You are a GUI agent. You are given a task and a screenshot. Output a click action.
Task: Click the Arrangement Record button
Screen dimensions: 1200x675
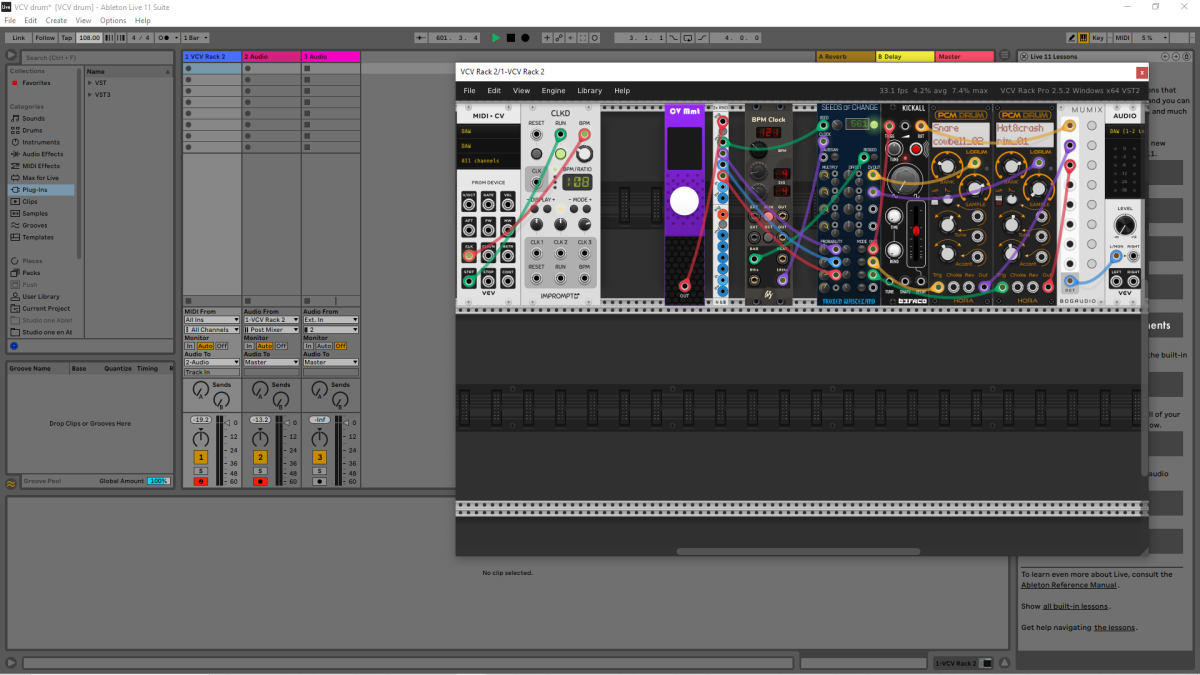[525, 38]
